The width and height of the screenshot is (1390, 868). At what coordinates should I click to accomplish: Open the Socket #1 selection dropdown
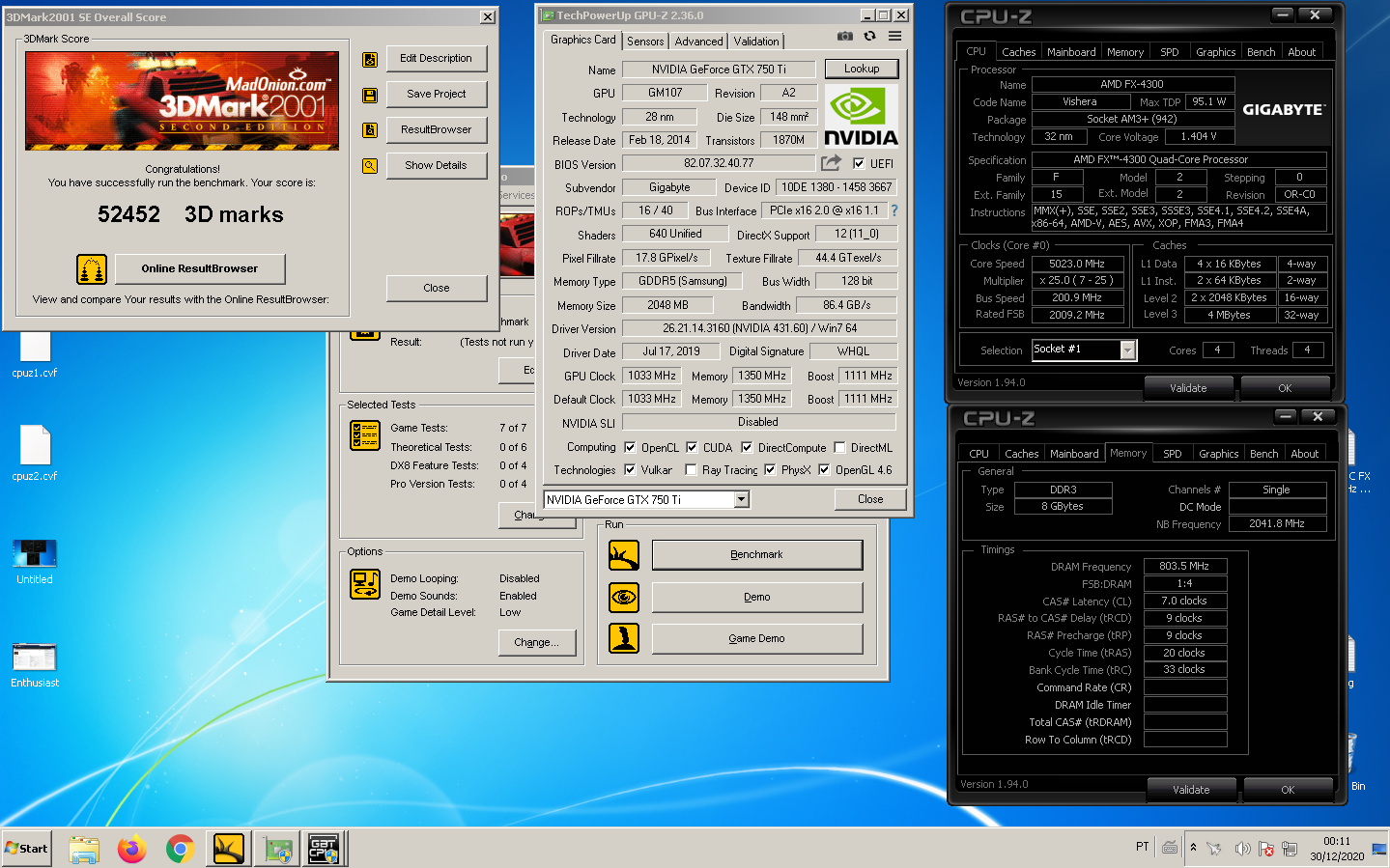(1127, 350)
